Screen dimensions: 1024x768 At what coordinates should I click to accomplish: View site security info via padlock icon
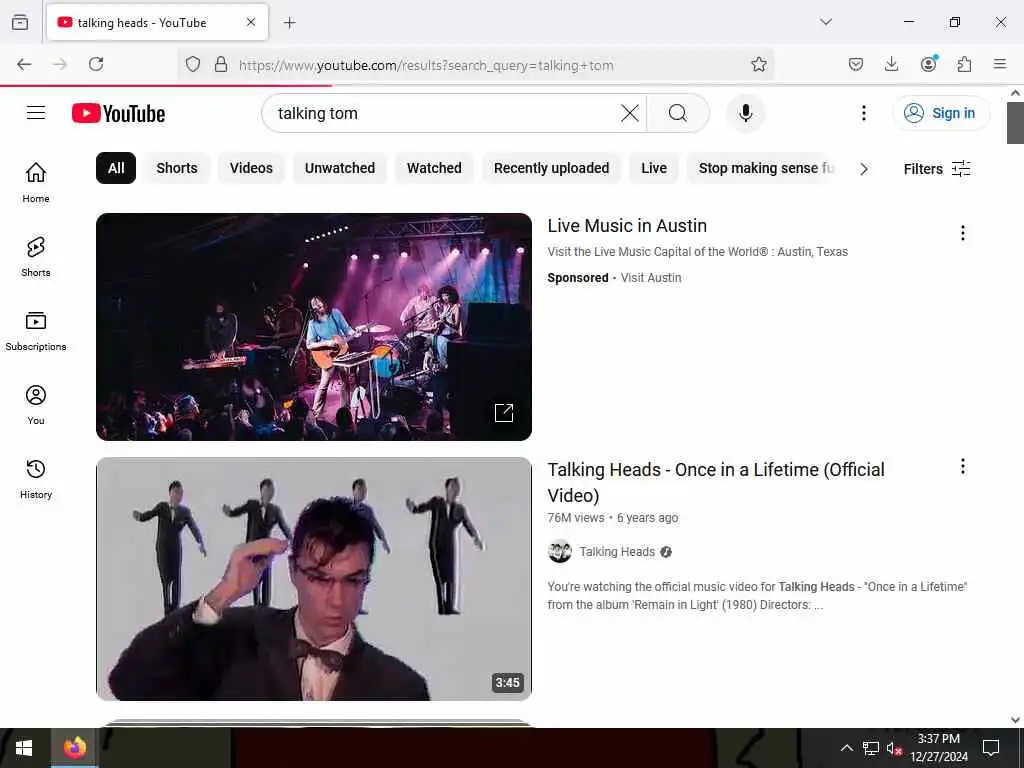(x=221, y=64)
